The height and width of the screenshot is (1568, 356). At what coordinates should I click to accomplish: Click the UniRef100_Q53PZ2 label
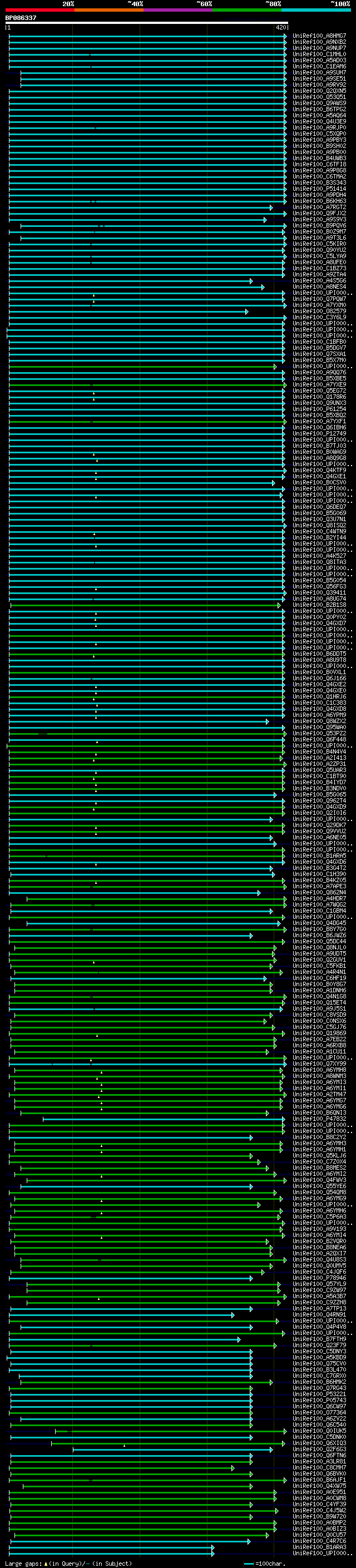[319, 734]
